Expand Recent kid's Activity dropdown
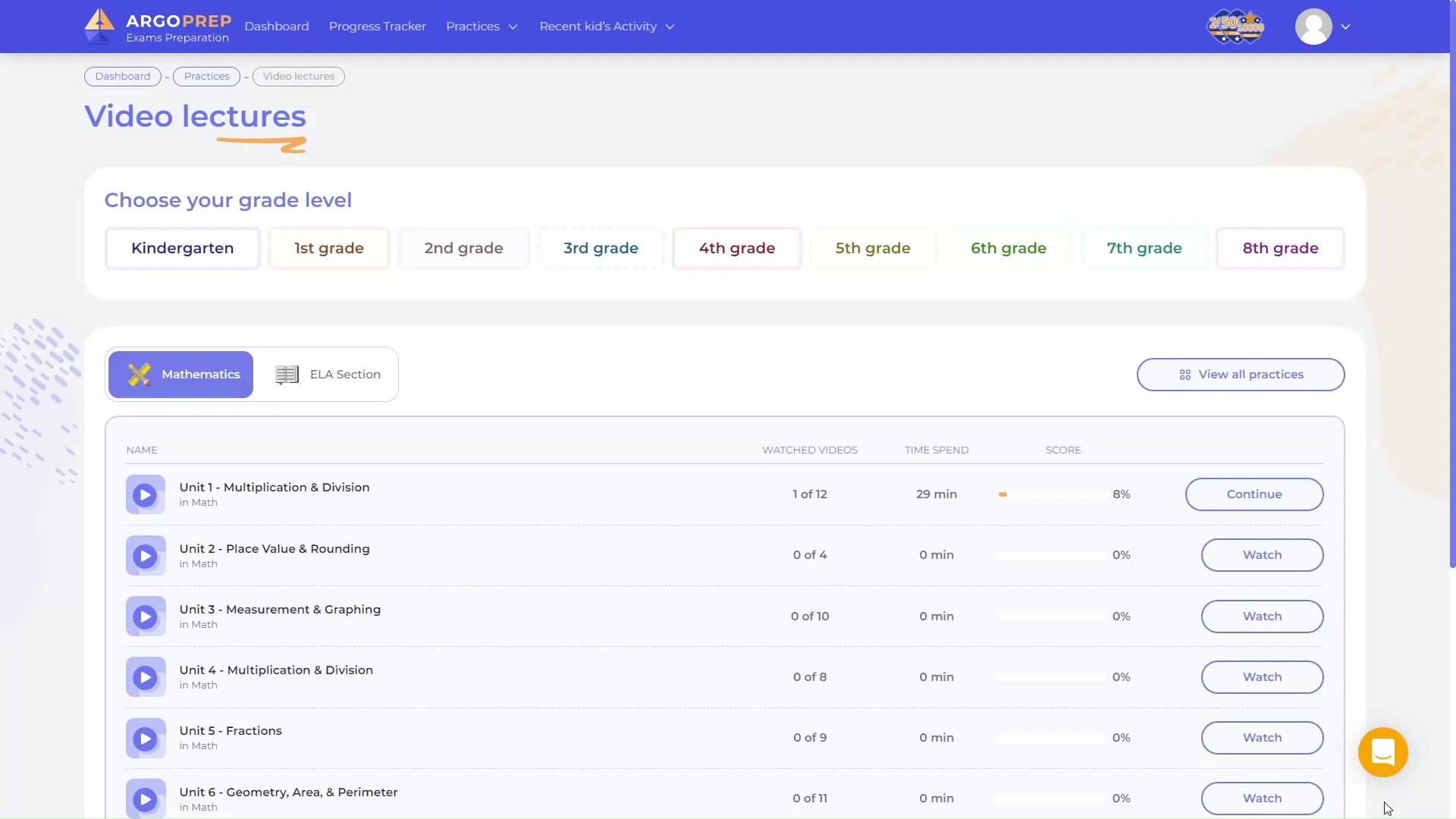 click(607, 27)
